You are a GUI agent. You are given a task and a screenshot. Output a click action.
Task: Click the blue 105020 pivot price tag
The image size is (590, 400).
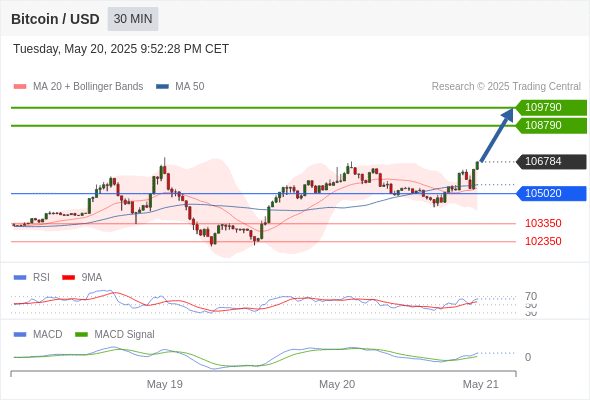click(551, 193)
